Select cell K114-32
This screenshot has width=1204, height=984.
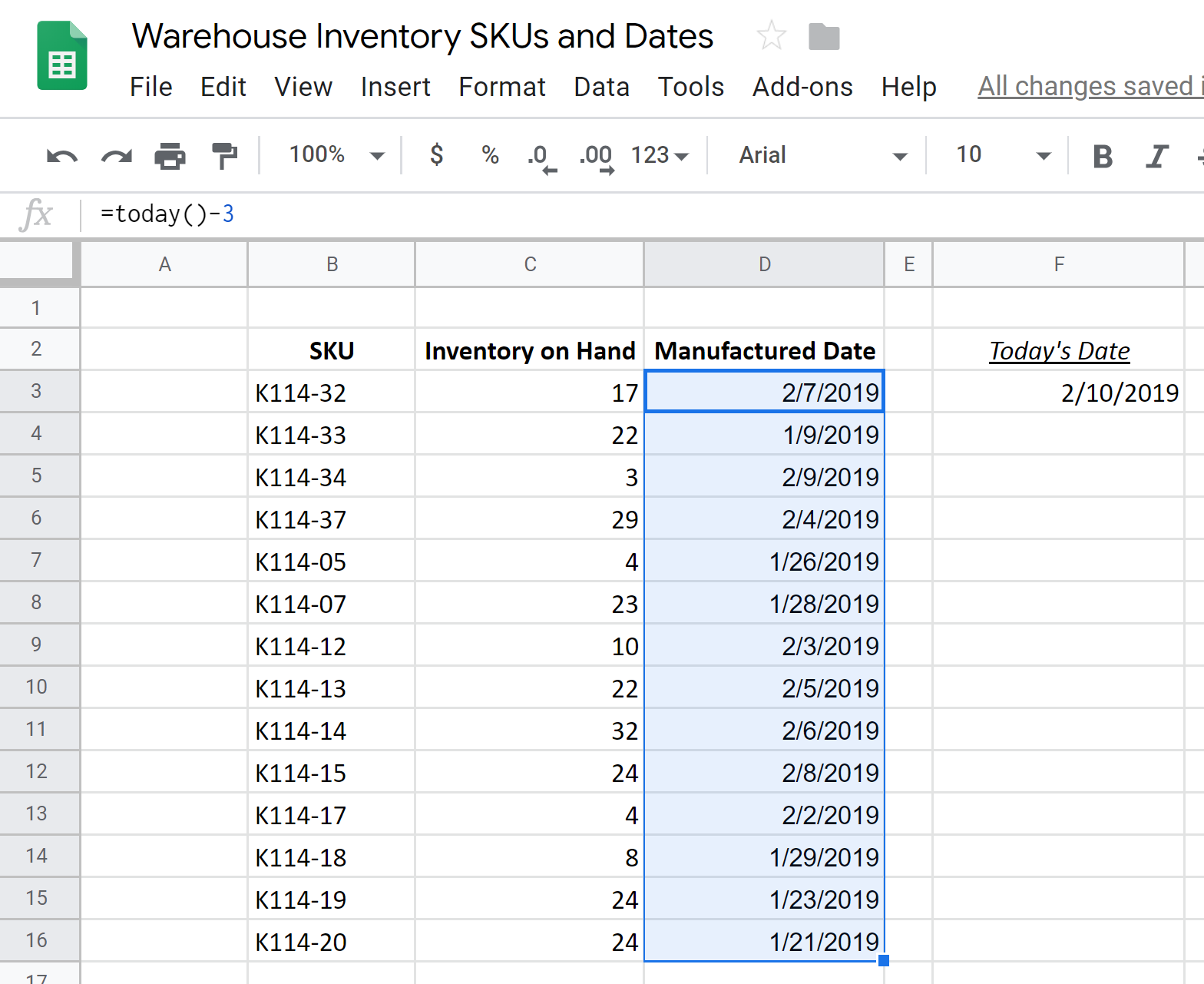pyautogui.click(x=332, y=393)
